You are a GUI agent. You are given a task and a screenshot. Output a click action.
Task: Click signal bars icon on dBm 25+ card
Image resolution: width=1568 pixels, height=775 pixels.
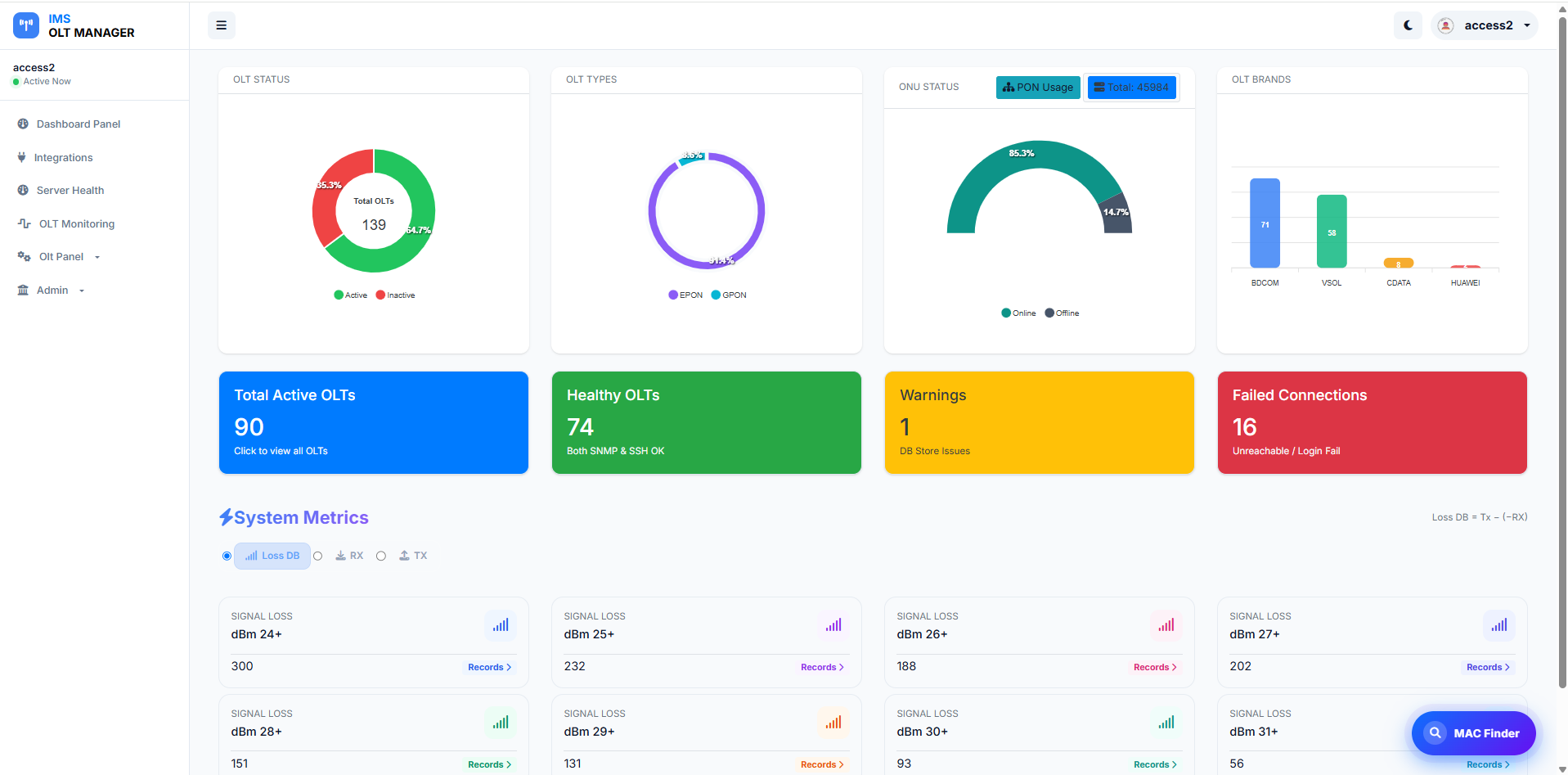[x=833, y=625]
